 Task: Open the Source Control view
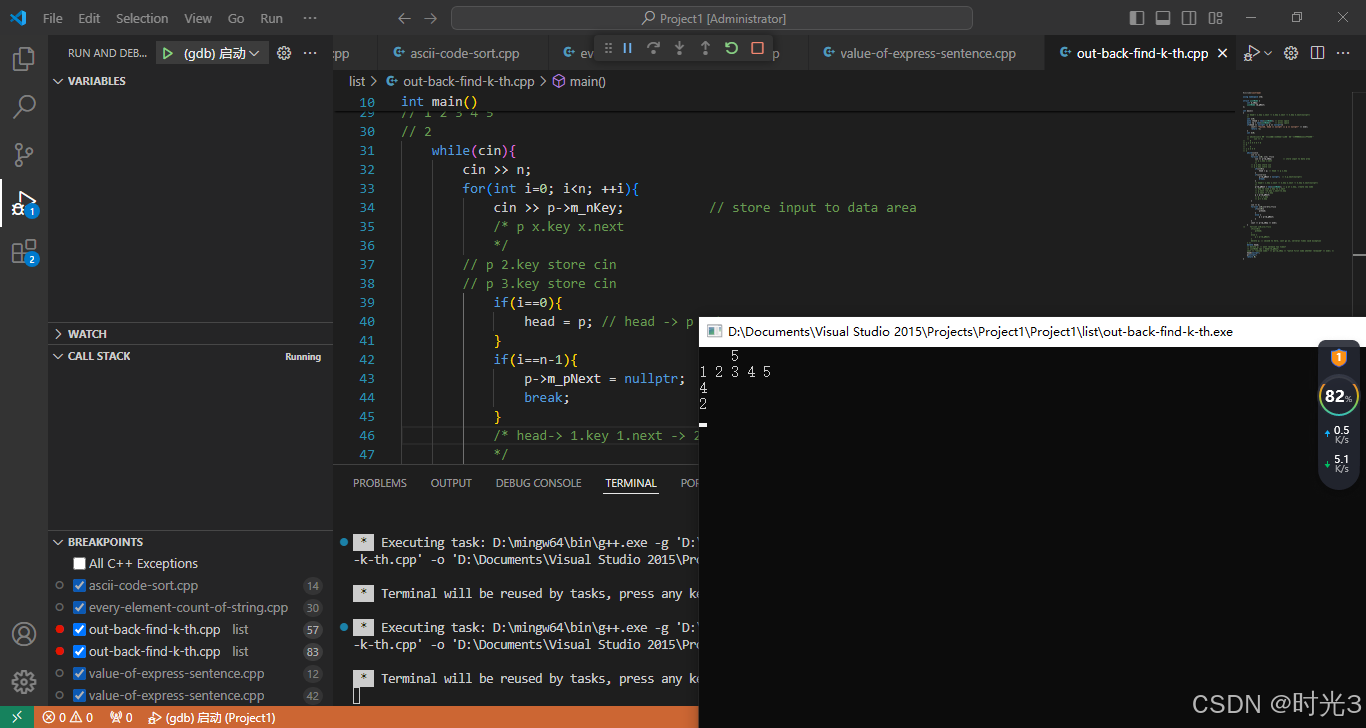tap(24, 155)
